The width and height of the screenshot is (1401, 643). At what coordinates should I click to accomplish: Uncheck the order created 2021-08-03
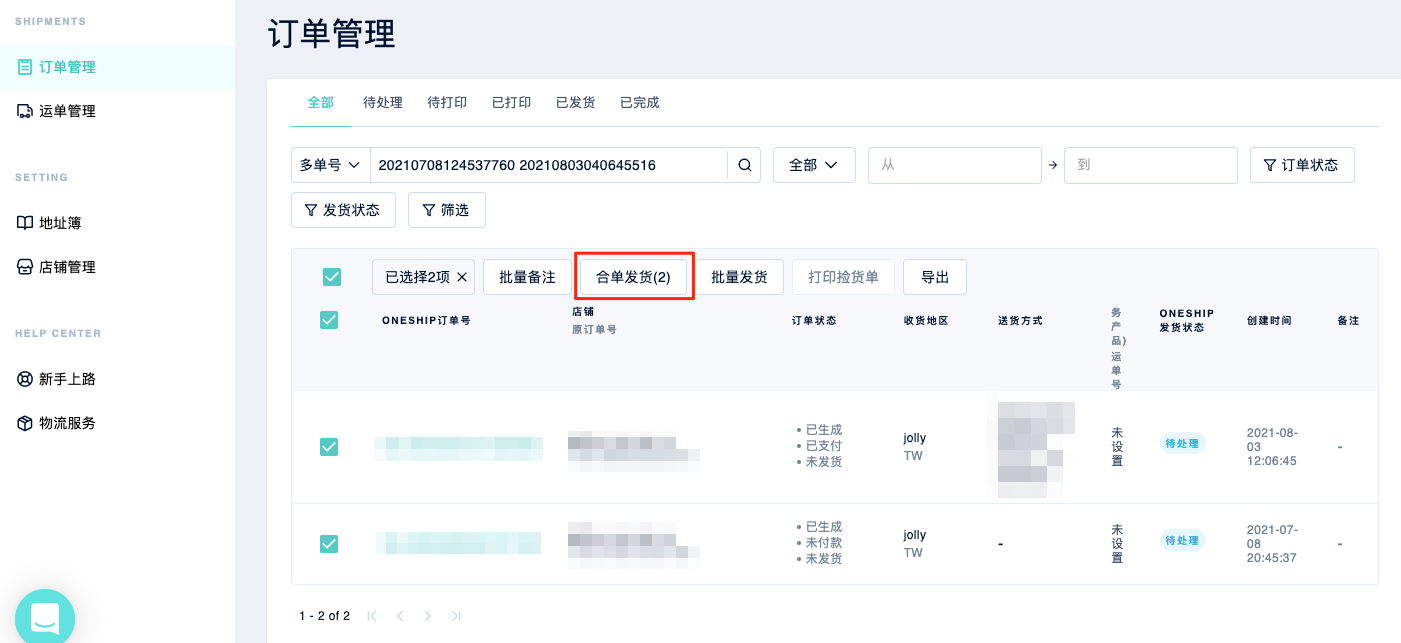[328, 447]
